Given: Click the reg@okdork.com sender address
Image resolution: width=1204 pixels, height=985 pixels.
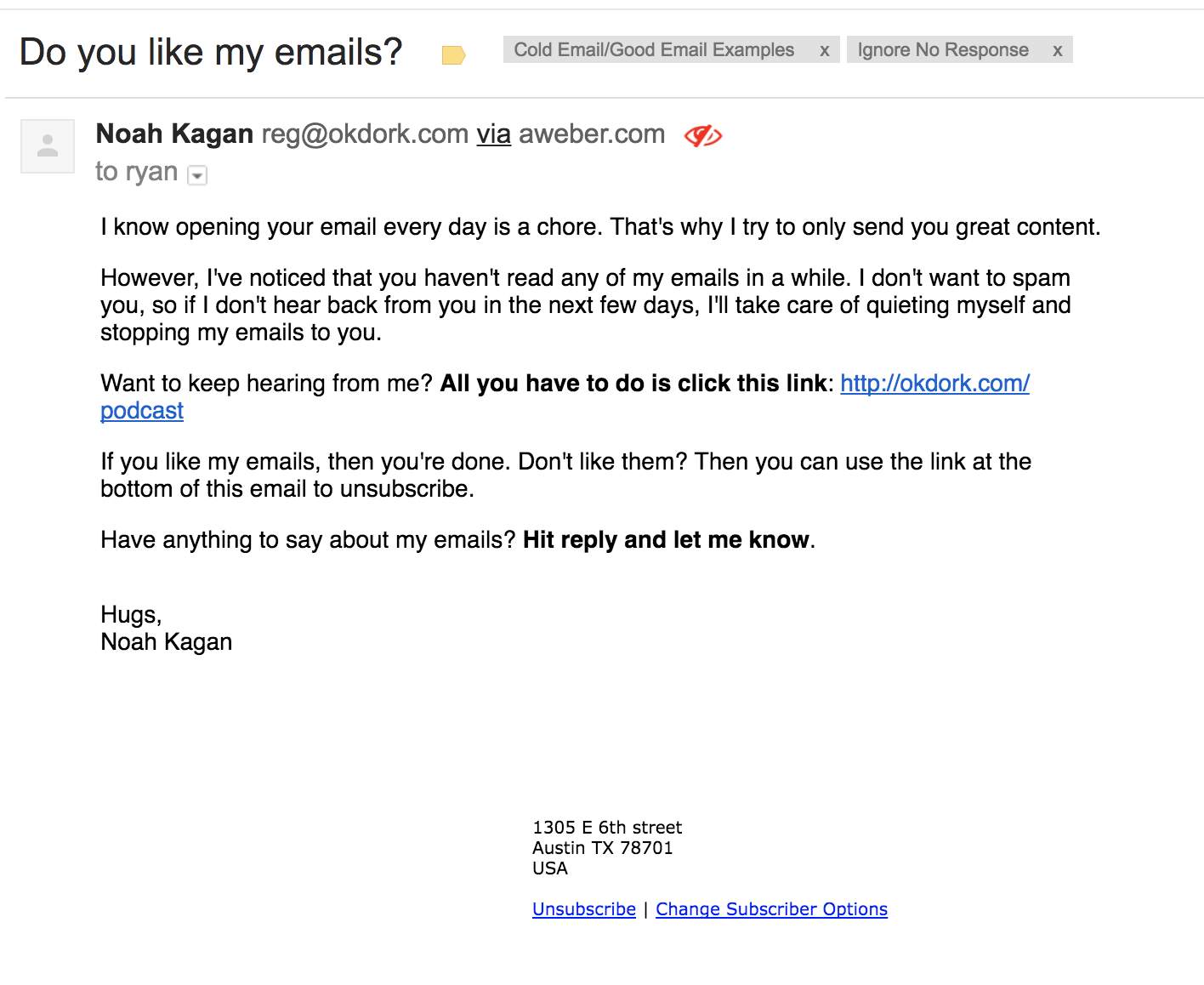Looking at the screenshot, I should click(365, 134).
